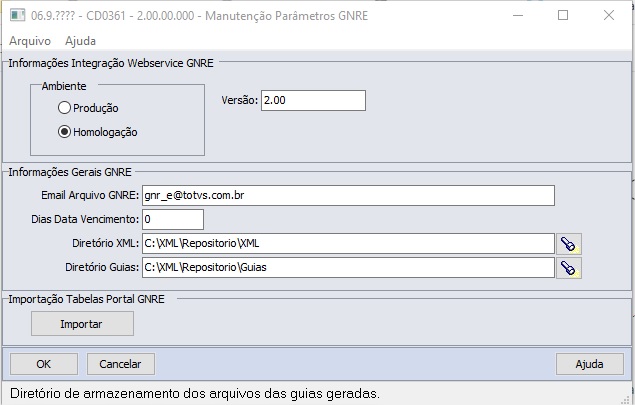Click the 'Versão:' label

click(240, 100)
